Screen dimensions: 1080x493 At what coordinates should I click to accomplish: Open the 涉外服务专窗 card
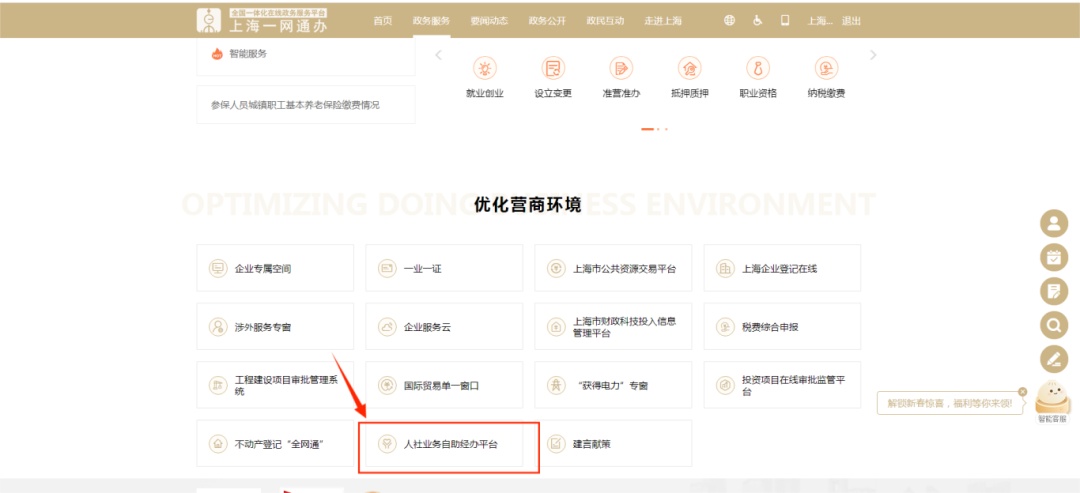click(275, 326)
